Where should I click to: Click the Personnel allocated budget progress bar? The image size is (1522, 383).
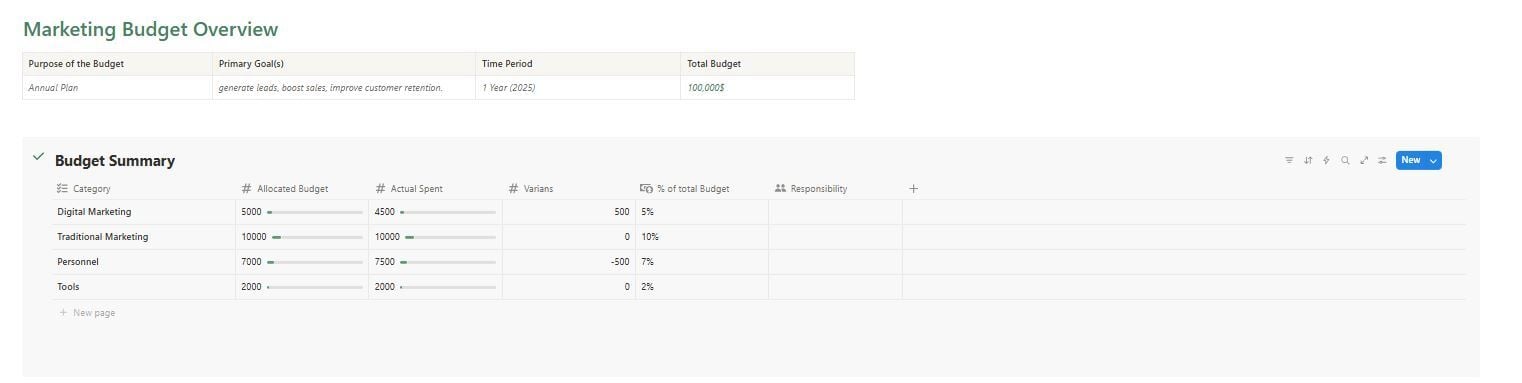[x=315, y=262]
